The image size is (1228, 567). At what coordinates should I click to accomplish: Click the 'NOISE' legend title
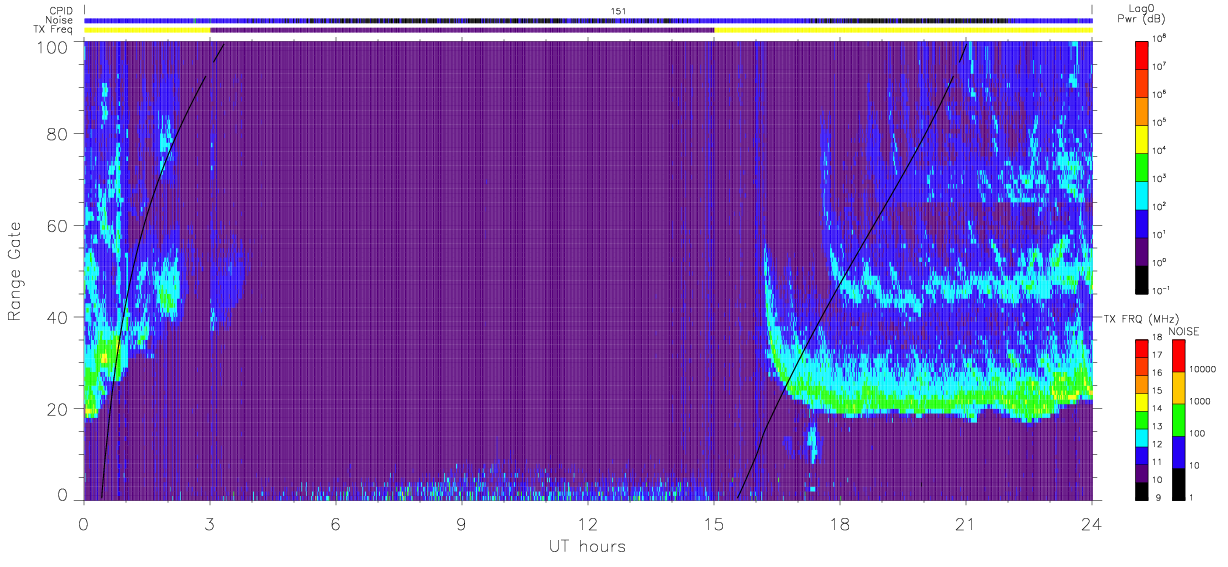point(1182,330)
